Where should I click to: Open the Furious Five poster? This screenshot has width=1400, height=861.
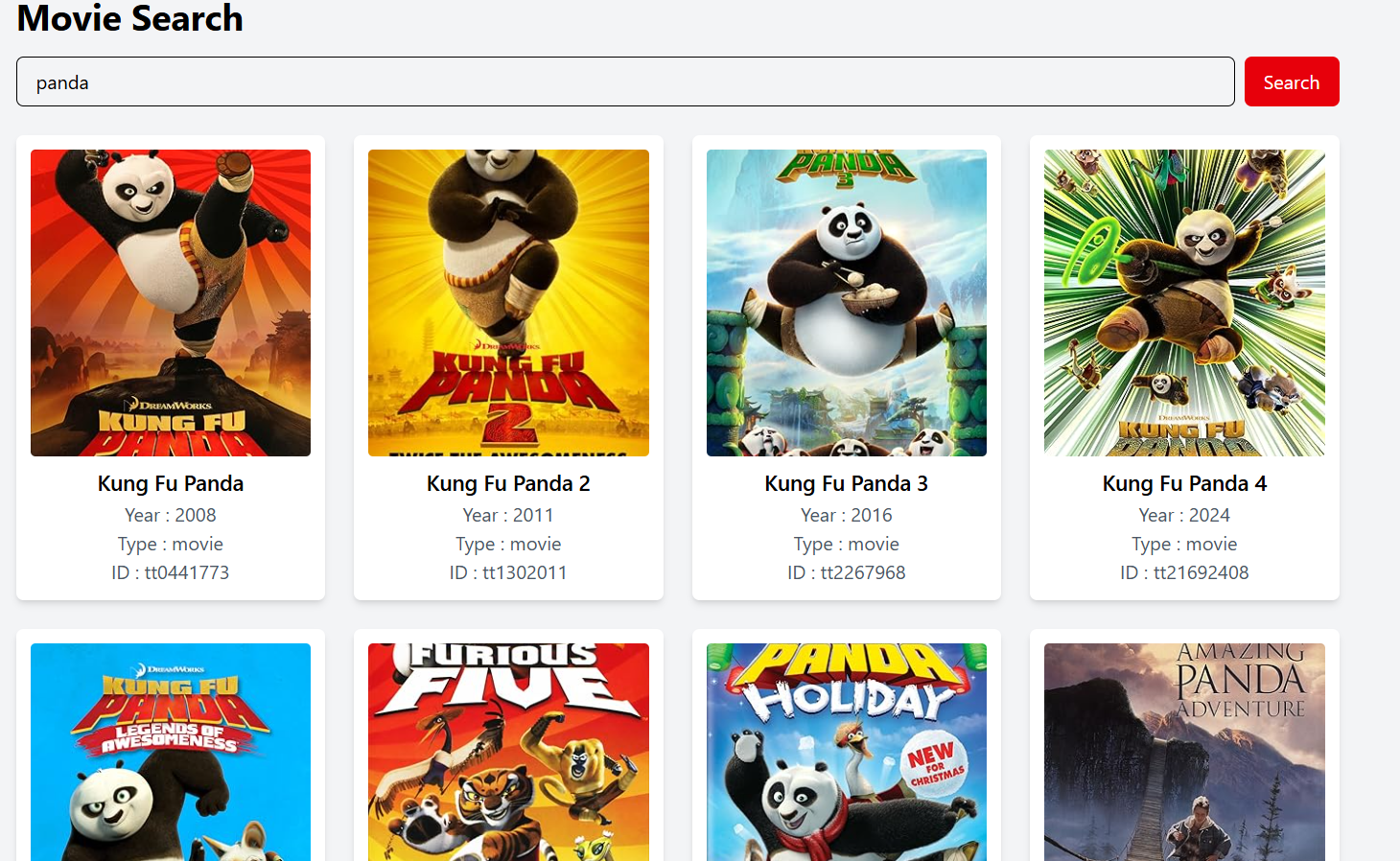[508, 752]
